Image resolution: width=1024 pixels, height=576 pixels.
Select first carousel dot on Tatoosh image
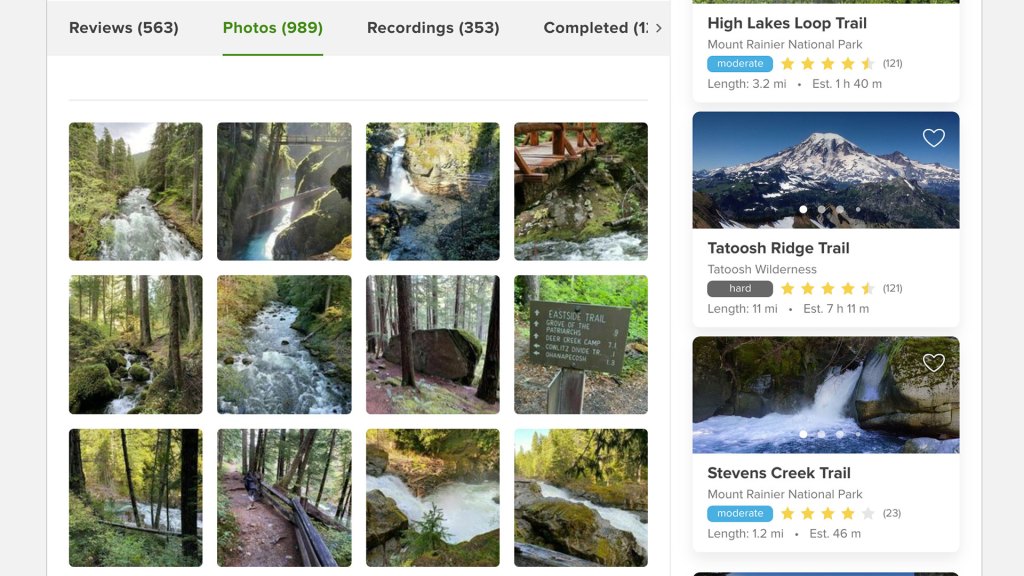click(802, 210)
